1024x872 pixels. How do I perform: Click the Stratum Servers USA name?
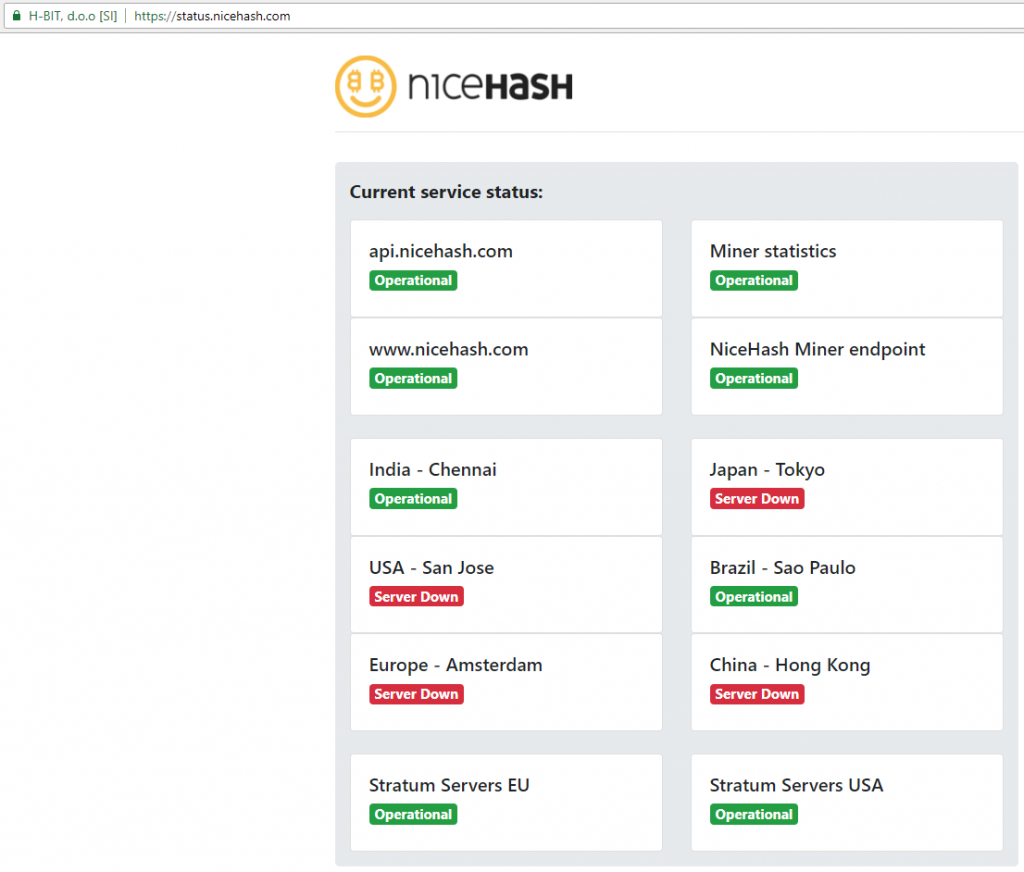pos(796,785)
